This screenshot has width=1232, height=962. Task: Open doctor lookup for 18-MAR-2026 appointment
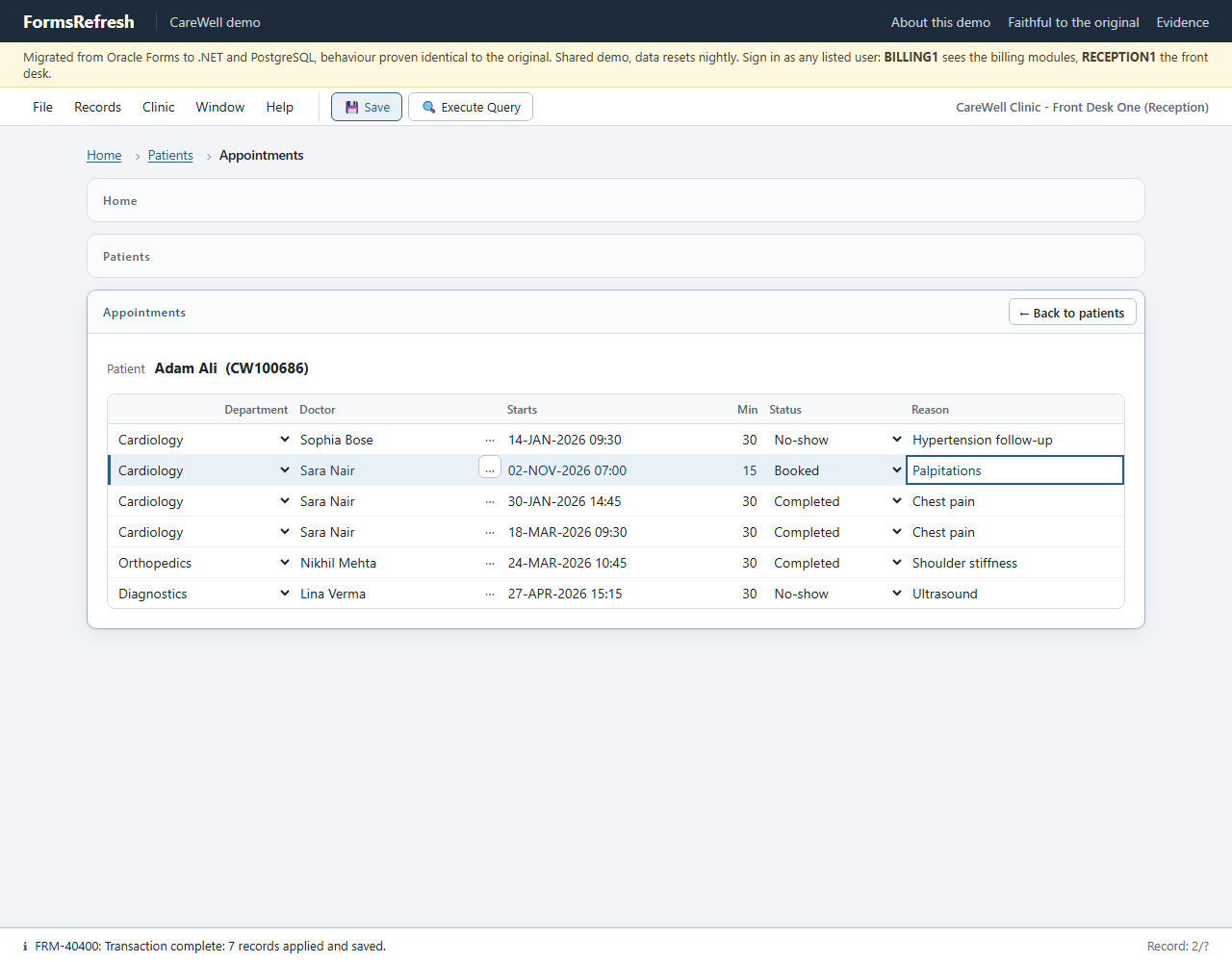(490, 532)
